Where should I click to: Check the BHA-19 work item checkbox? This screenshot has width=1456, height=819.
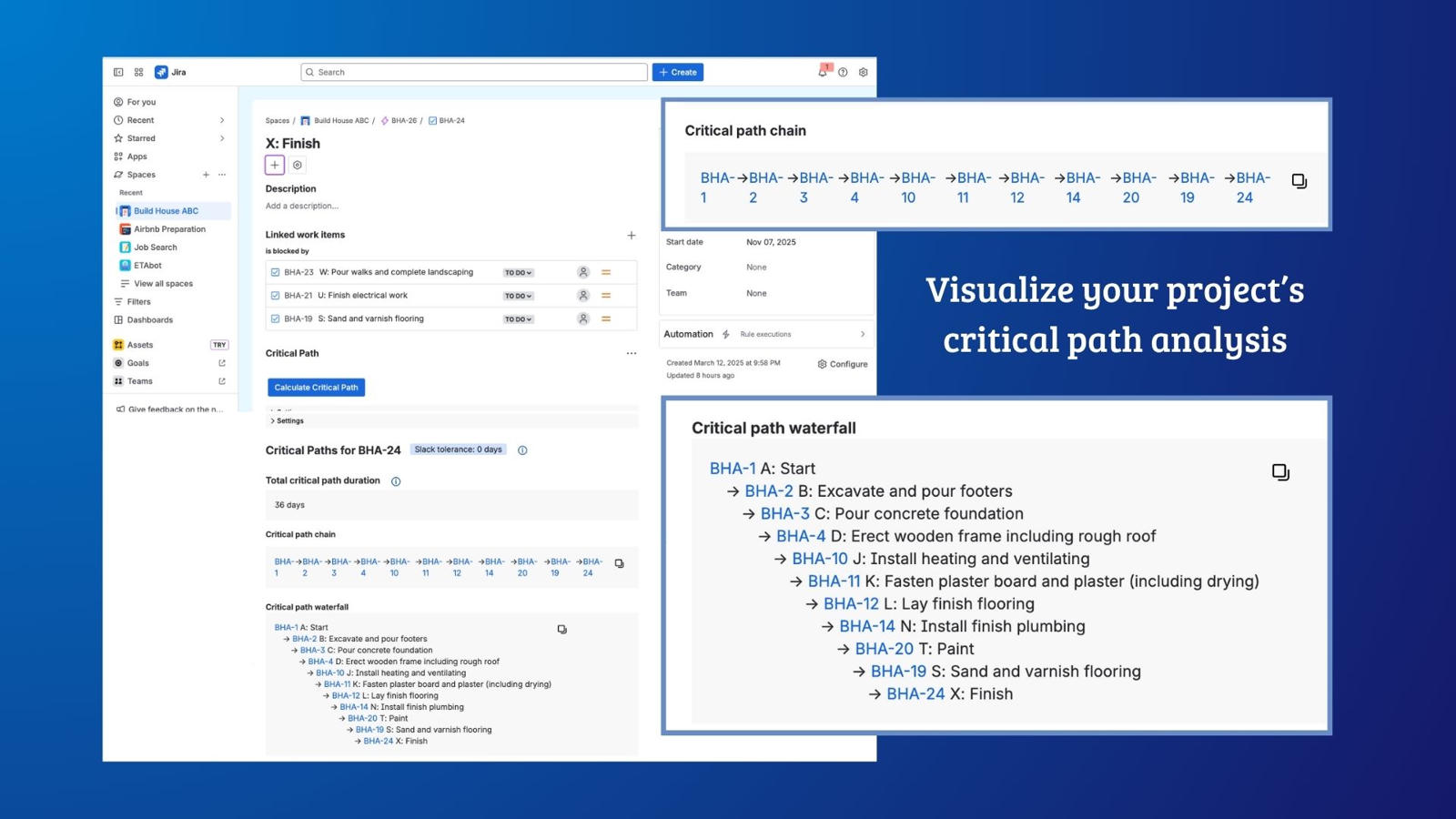(275, 318)
